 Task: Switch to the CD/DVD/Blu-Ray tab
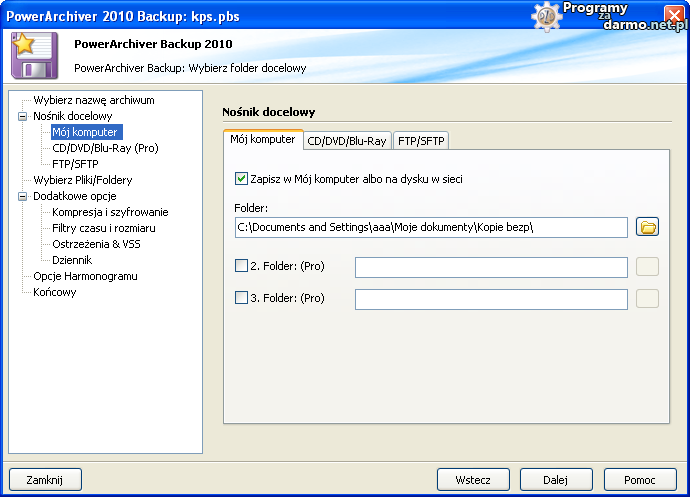pos(346,141)
